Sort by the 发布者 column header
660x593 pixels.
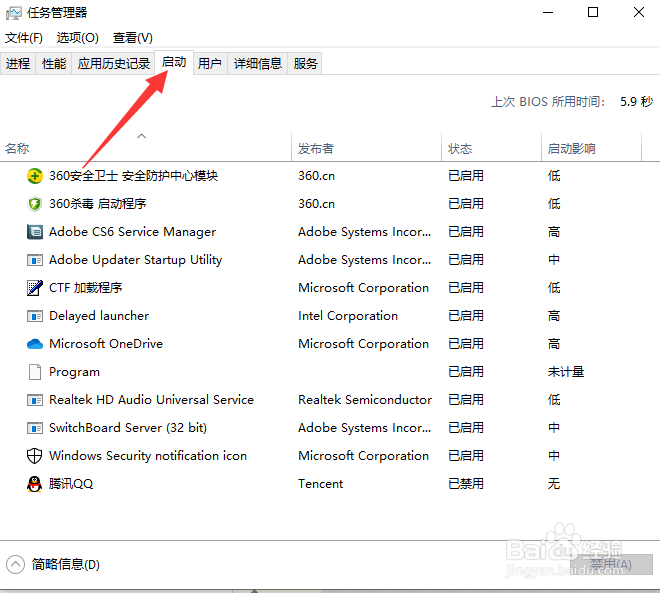point(366,147)
